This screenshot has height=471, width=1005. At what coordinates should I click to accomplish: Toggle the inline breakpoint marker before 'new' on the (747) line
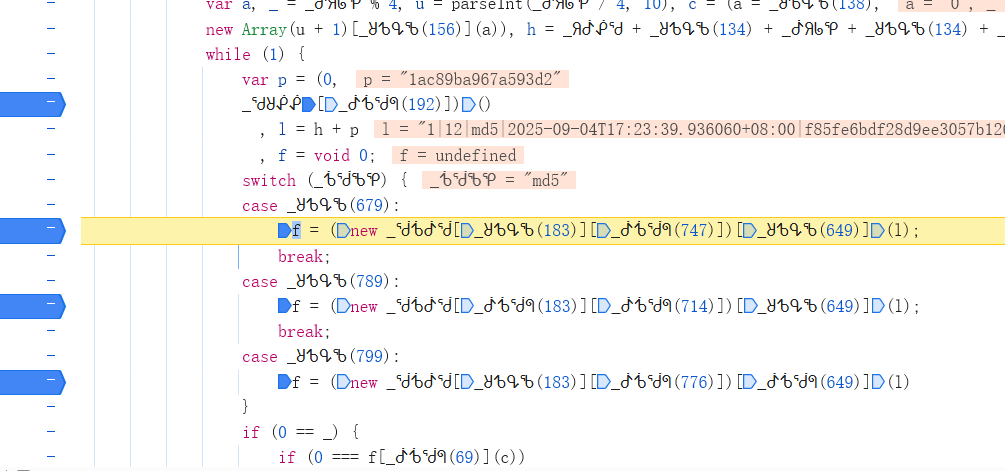point(344,231)
